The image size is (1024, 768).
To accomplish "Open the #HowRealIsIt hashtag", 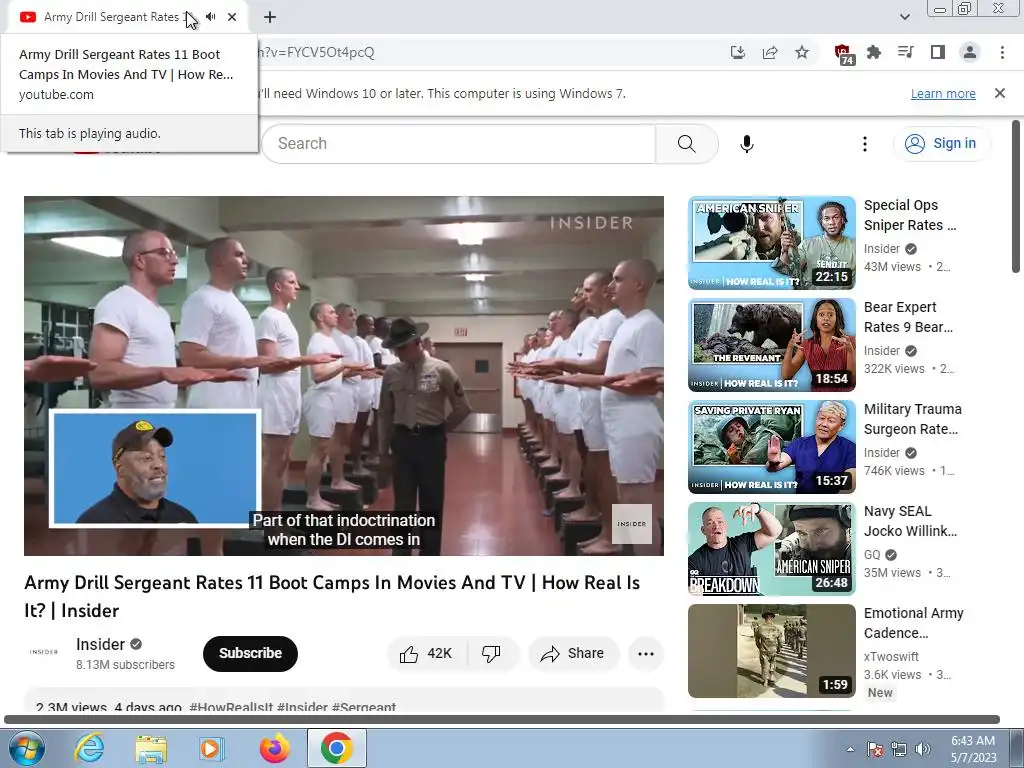I will [231, 707].
